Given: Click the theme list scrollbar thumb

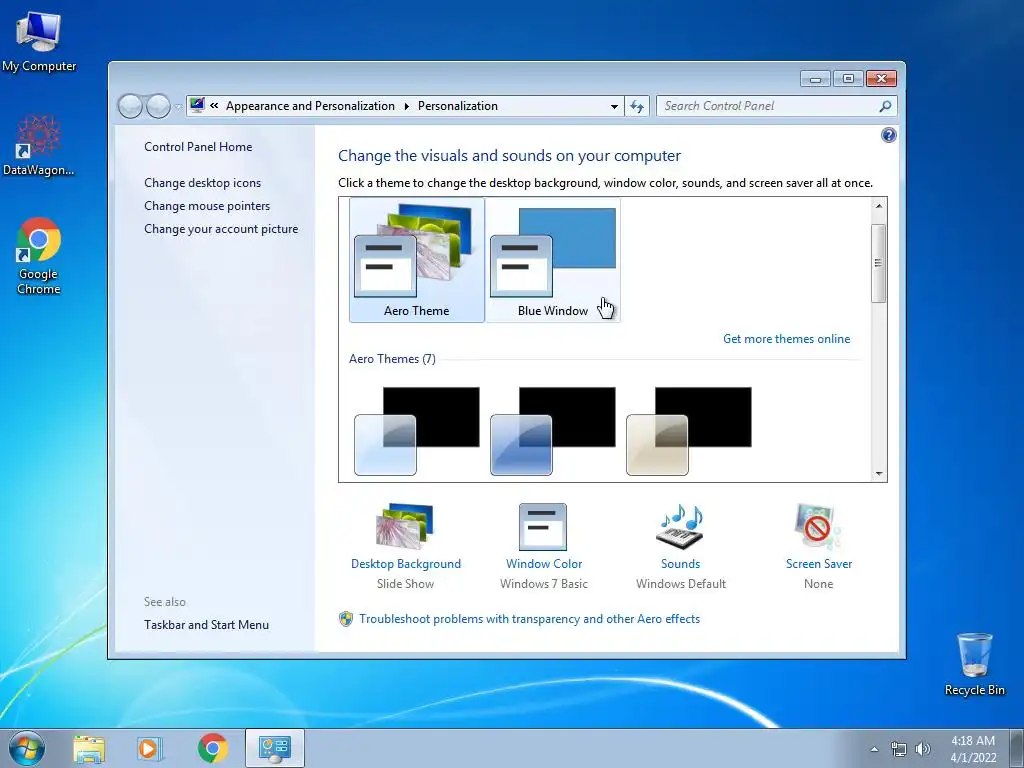Looking at the screenshot, I should point(878,263).
